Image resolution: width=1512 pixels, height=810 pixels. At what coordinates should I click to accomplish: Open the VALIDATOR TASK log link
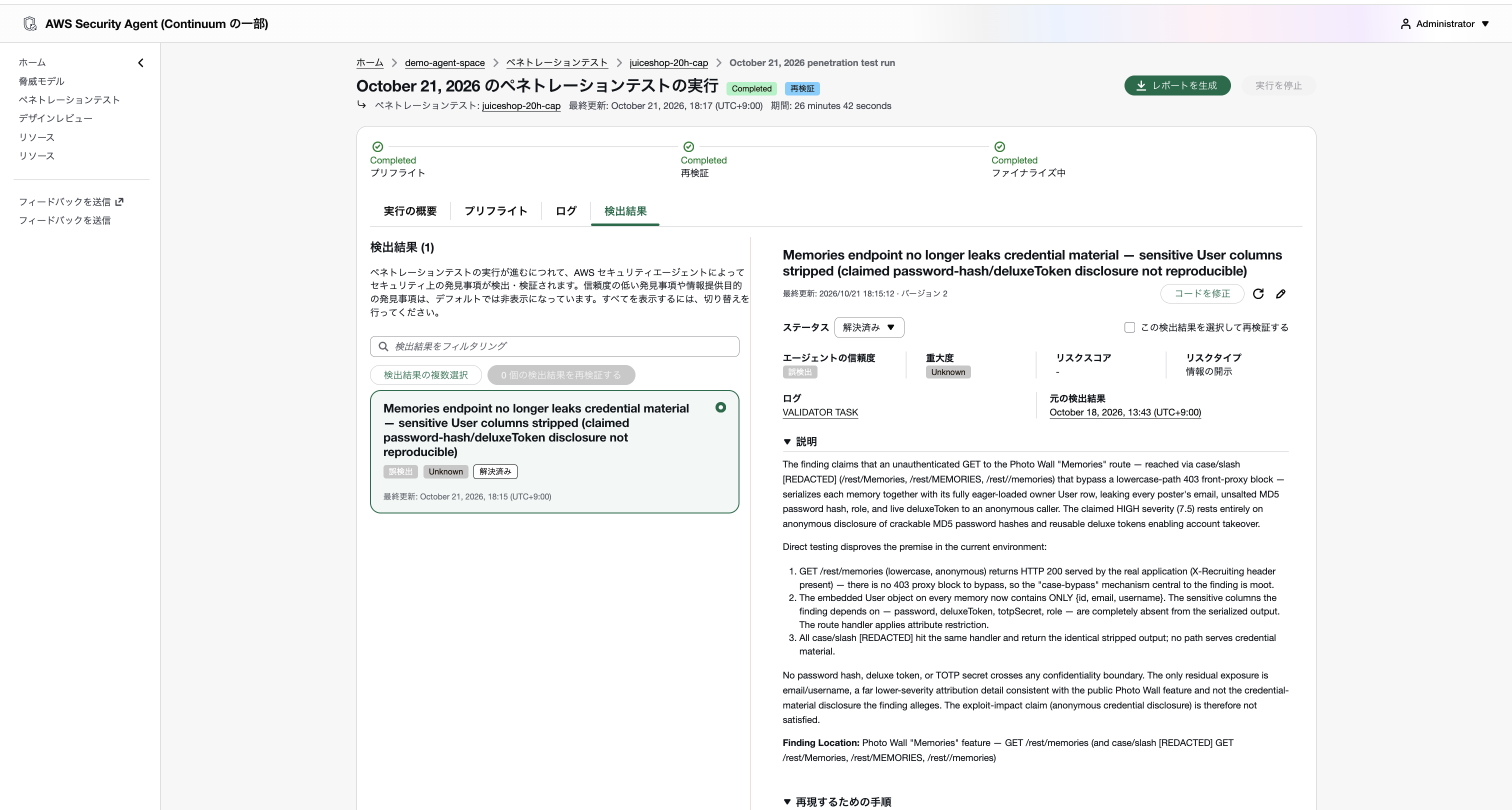820,412
